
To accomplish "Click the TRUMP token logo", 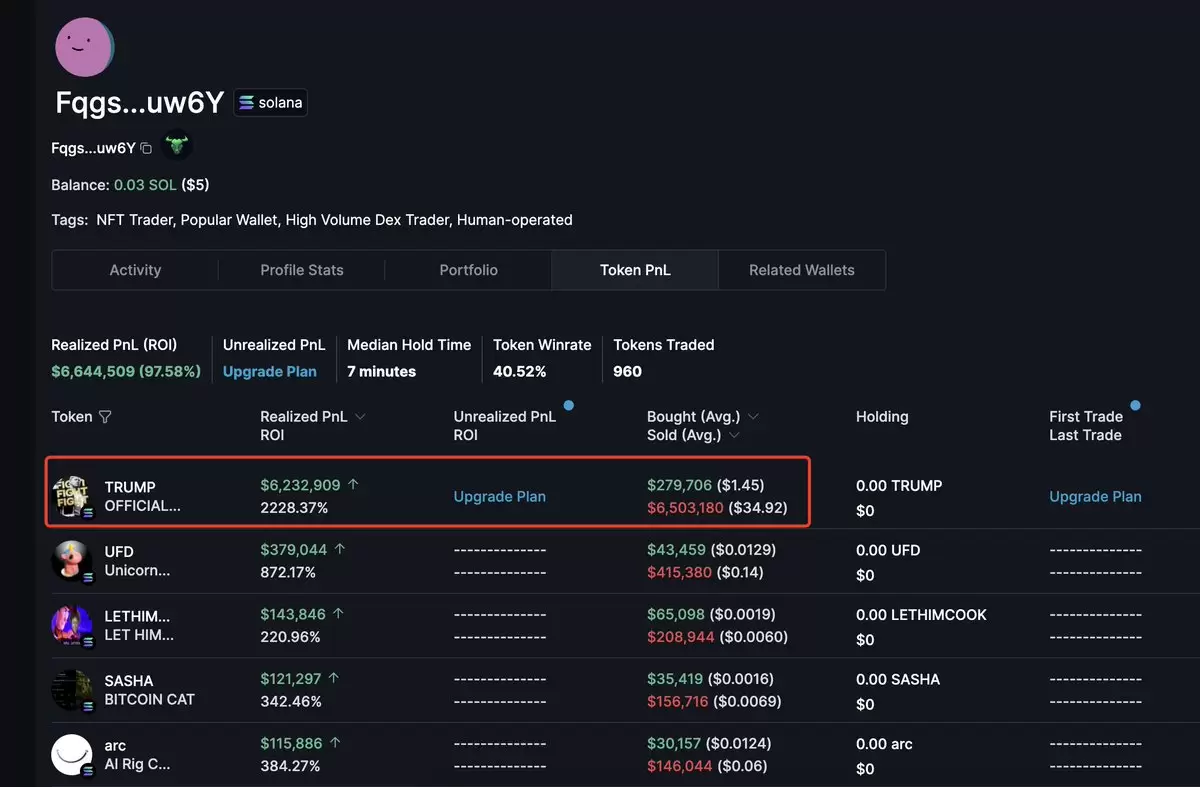I will [x=72, y=496].
